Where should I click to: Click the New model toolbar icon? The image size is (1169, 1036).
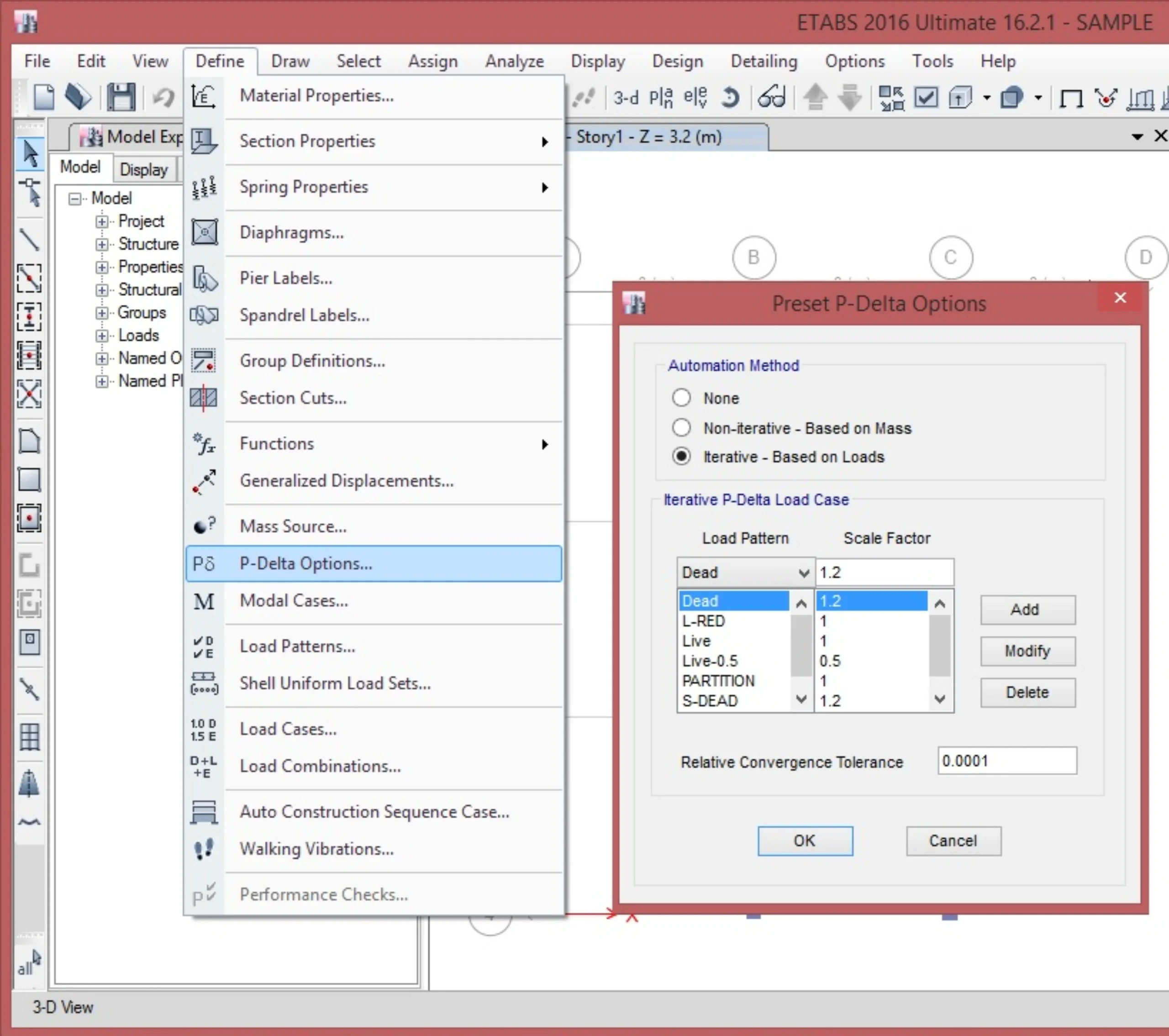click(x=44, y=97)
